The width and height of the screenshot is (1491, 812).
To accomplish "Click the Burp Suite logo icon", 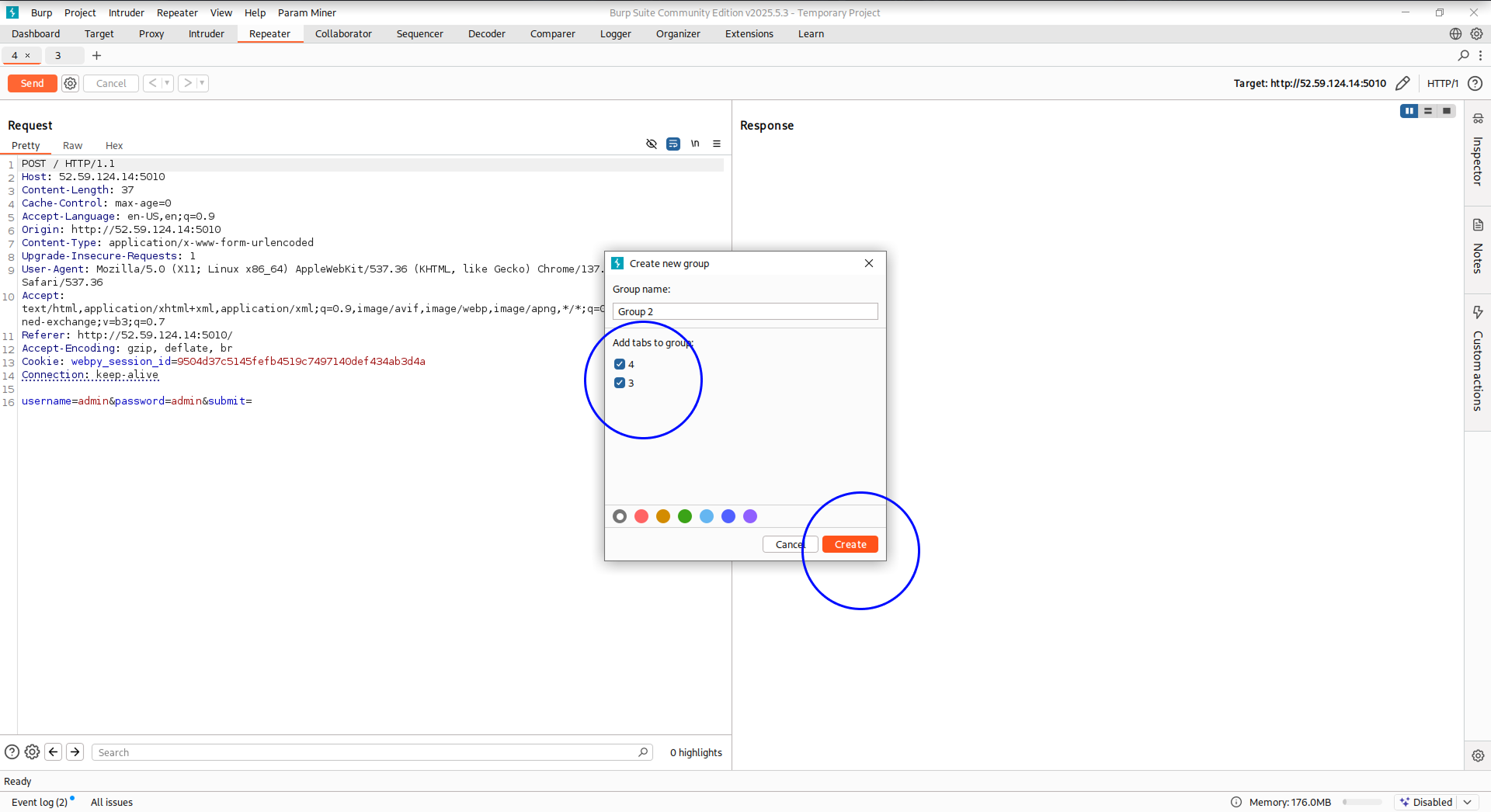I will (12, 12).
